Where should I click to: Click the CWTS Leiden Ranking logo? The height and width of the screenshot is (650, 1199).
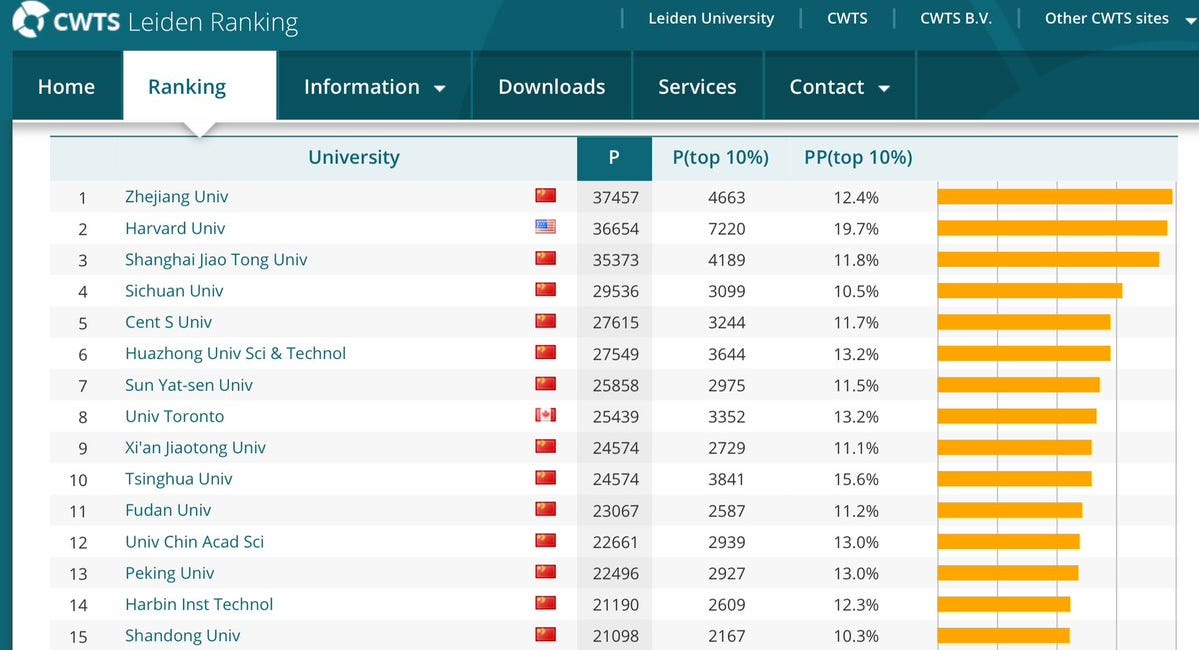pyautogui.click(x=155, y=21)
